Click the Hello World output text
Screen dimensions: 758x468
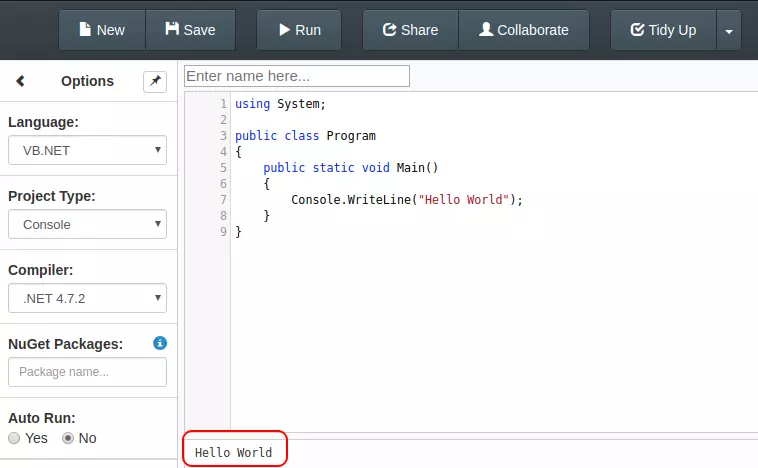pos(233,452)
